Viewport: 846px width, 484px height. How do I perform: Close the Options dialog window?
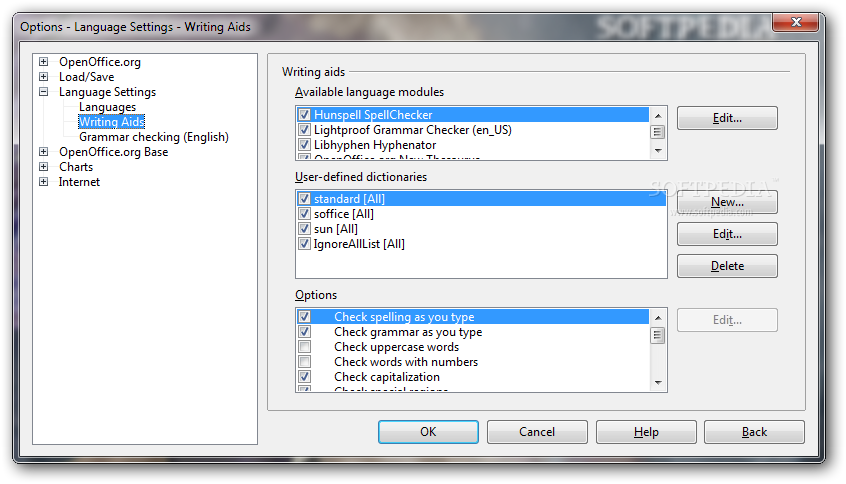796,22
